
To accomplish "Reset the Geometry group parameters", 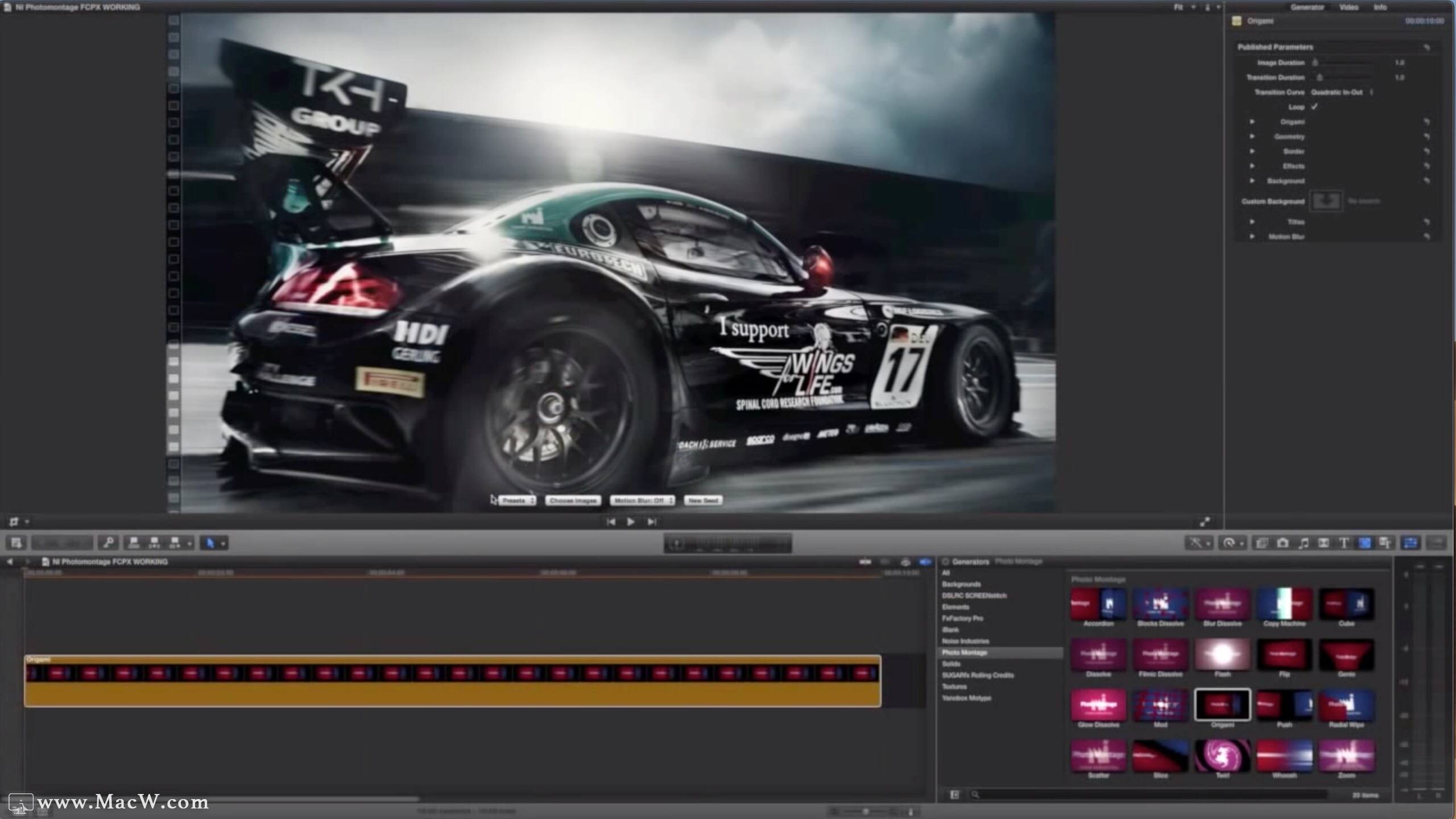I will [1426, 136].
